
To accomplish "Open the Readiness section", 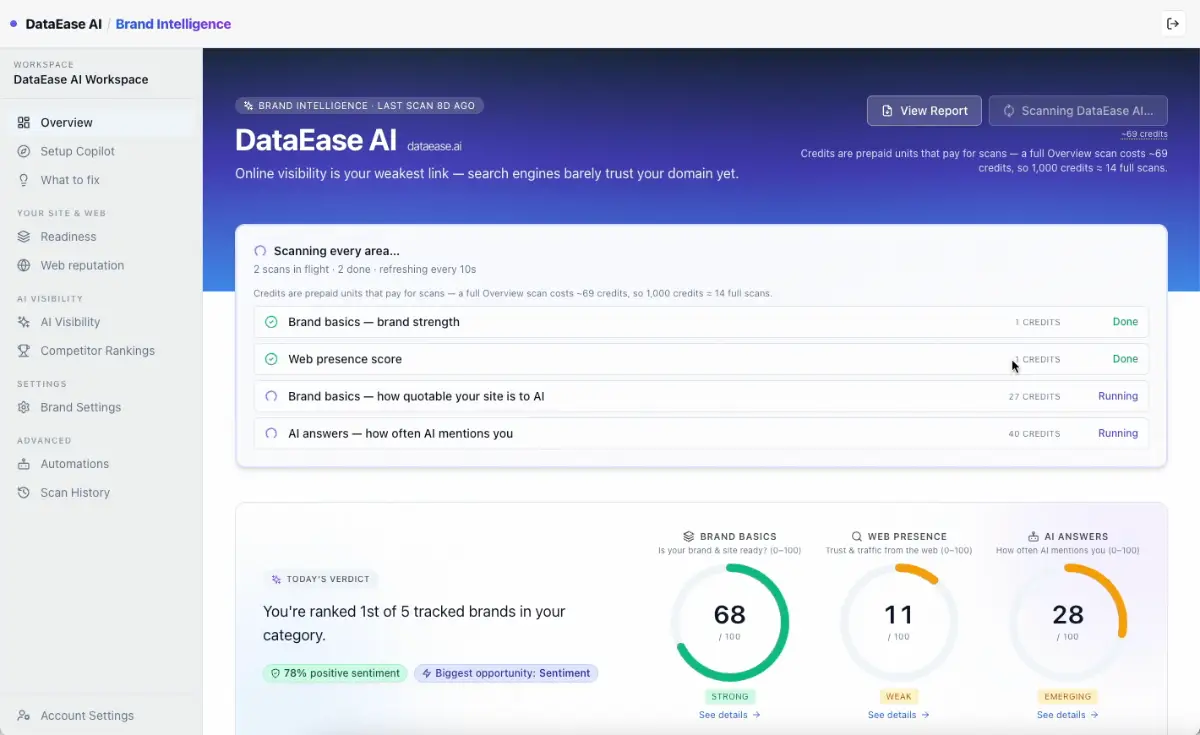I will [x=100, y=237].
